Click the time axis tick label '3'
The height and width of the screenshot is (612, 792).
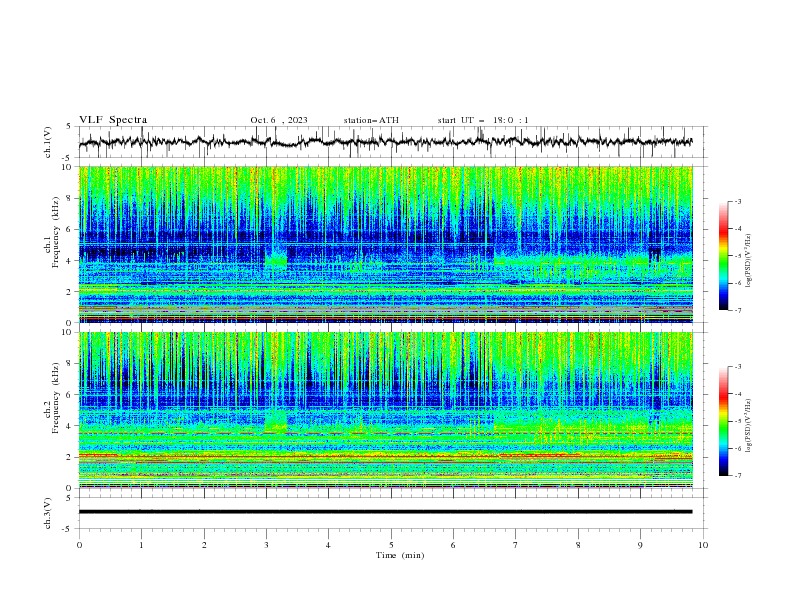tap(266, 545)
